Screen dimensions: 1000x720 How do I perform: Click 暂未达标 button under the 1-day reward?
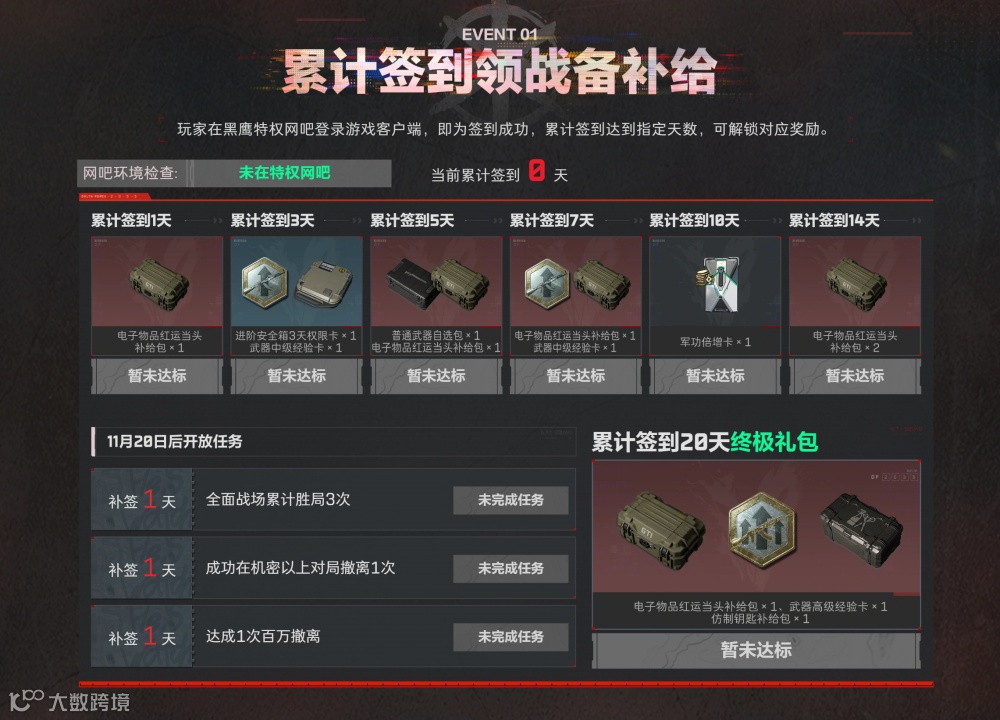[x=157, y=376]
